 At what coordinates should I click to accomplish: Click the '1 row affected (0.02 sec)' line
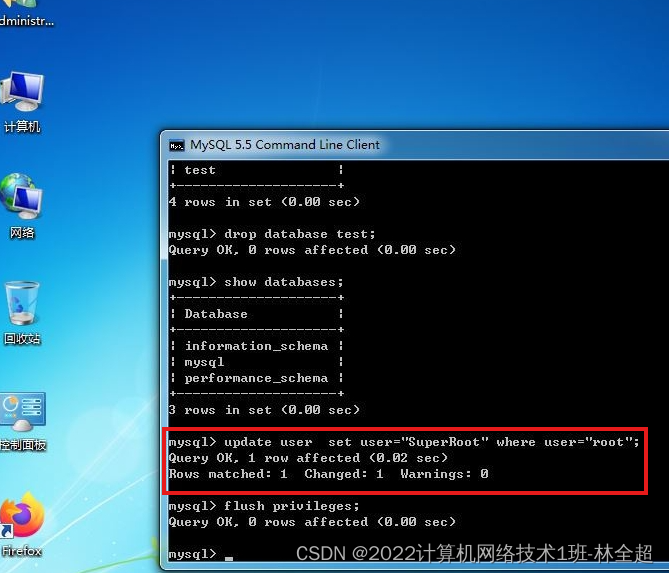[308, 458]
